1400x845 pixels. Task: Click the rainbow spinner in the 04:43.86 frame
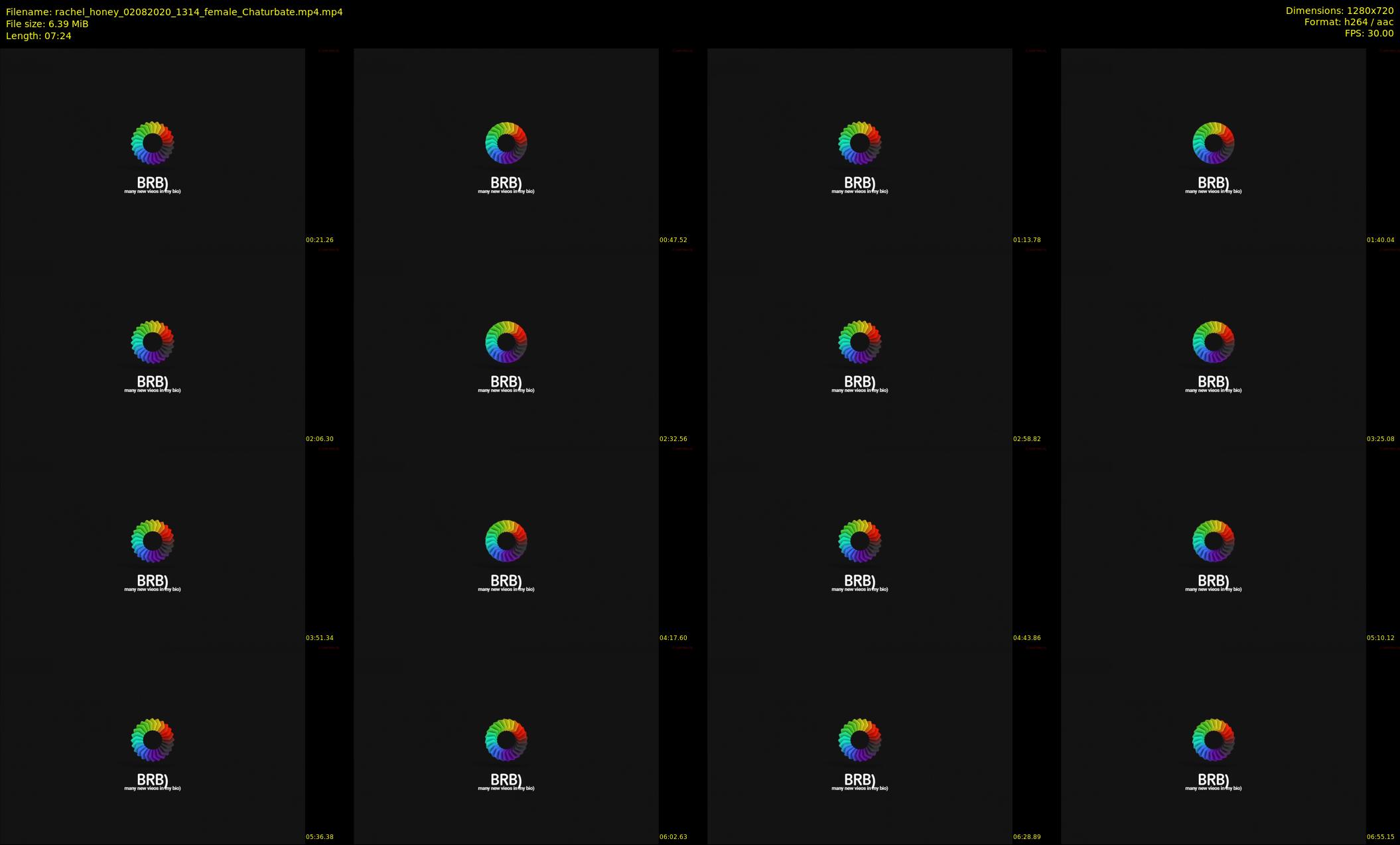pos(860,541)
